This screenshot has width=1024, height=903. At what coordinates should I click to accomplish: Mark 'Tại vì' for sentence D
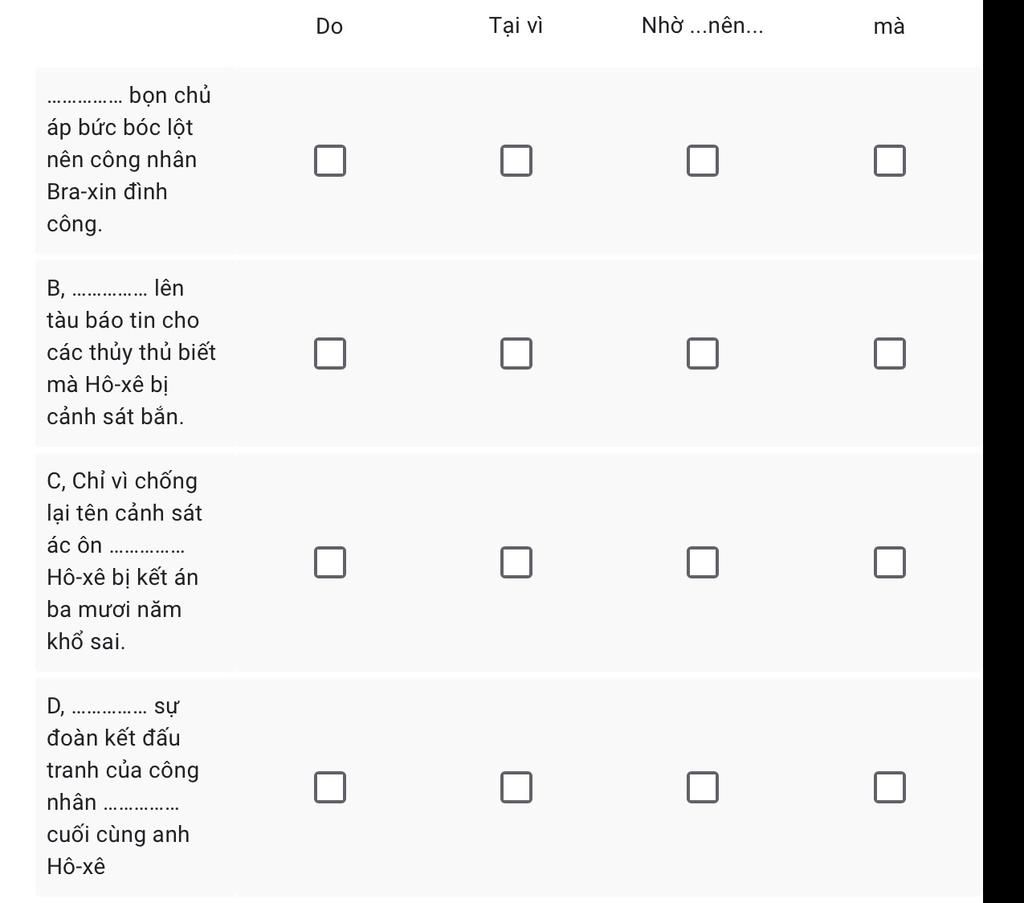pos(516,787)
